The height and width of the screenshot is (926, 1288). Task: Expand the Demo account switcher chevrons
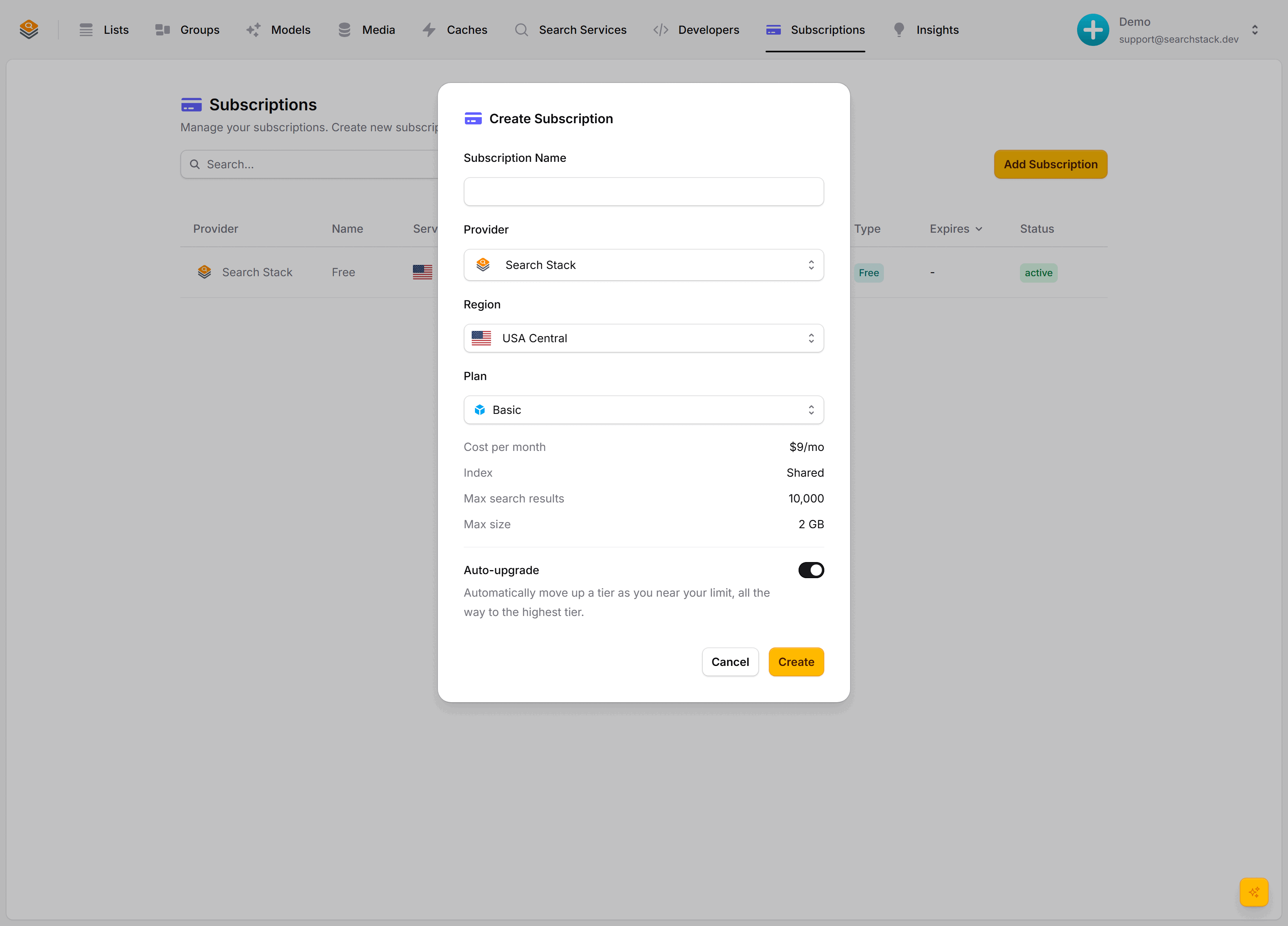(x=1255, y=29)
